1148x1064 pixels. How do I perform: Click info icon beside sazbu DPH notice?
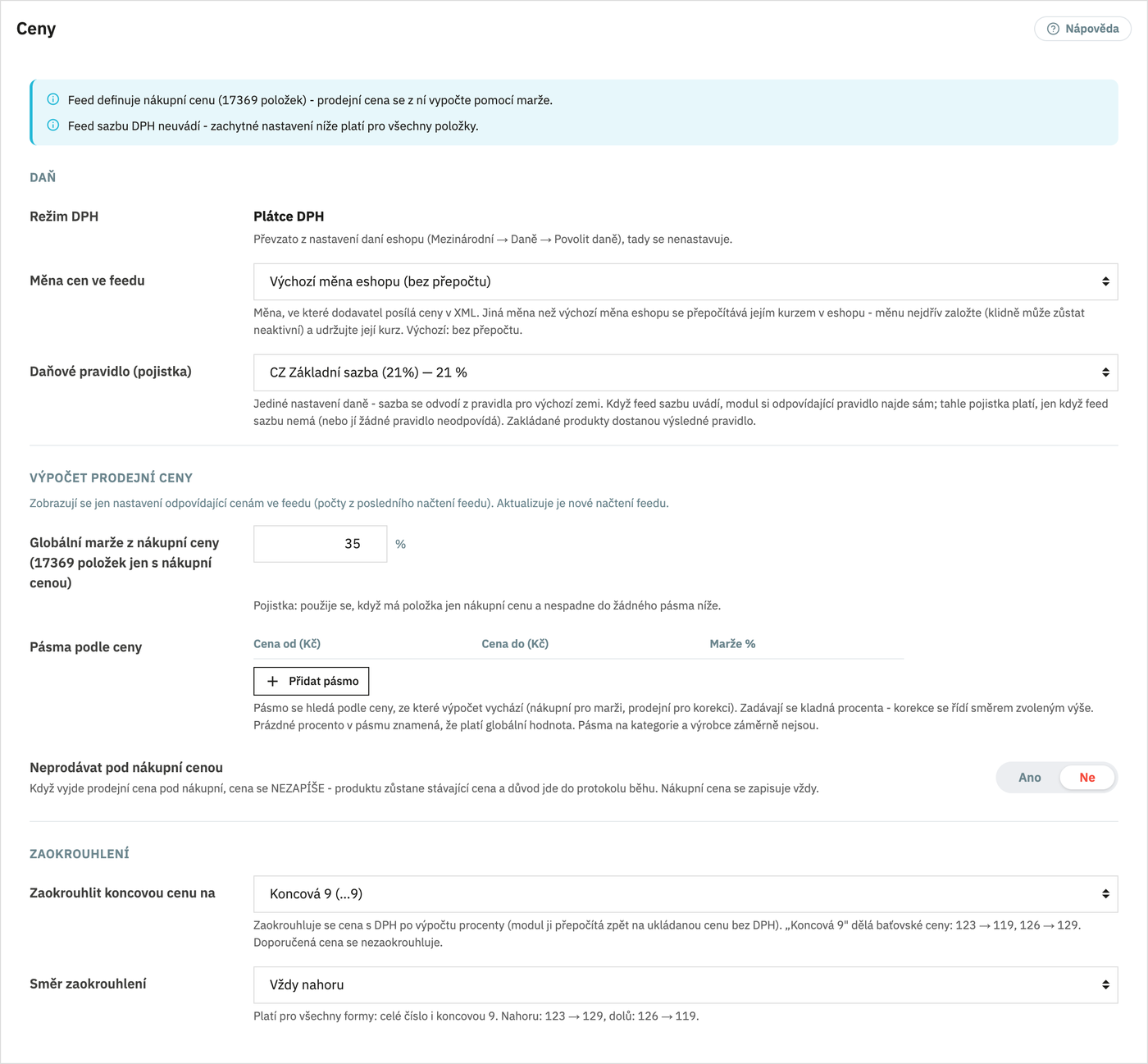click(x=53, y=126)
